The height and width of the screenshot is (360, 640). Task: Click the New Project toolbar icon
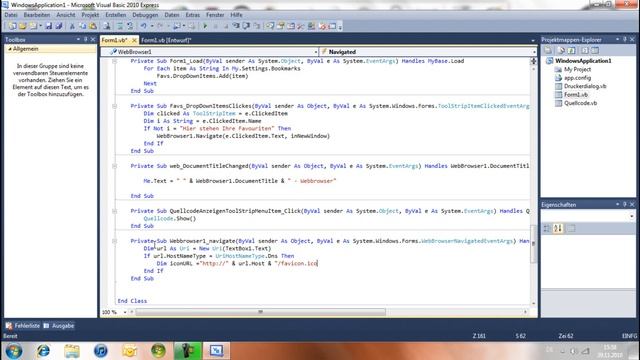point(12,26)
